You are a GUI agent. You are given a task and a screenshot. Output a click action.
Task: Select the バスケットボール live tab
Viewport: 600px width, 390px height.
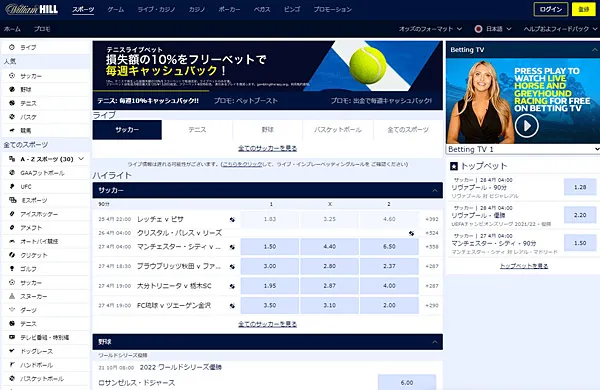pos(338,130)
